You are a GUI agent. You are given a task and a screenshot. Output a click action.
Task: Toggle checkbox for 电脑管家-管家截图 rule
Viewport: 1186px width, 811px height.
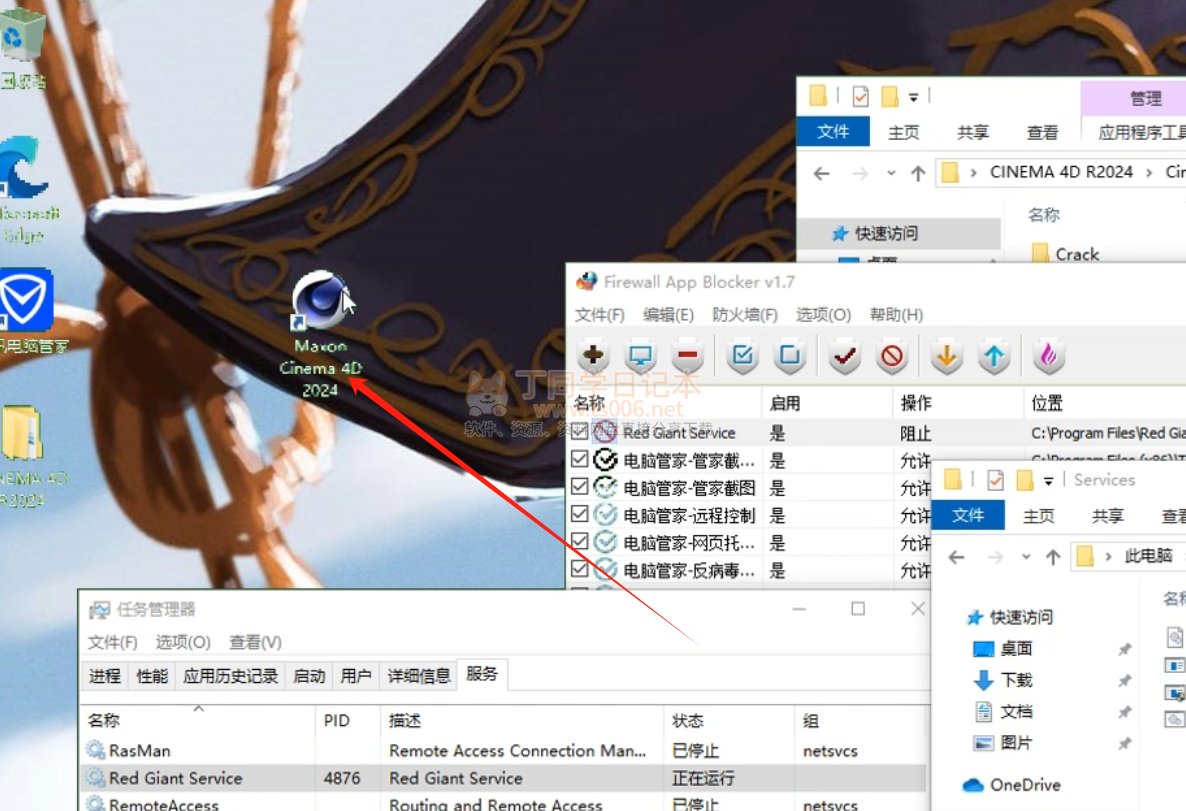point(579,487)
